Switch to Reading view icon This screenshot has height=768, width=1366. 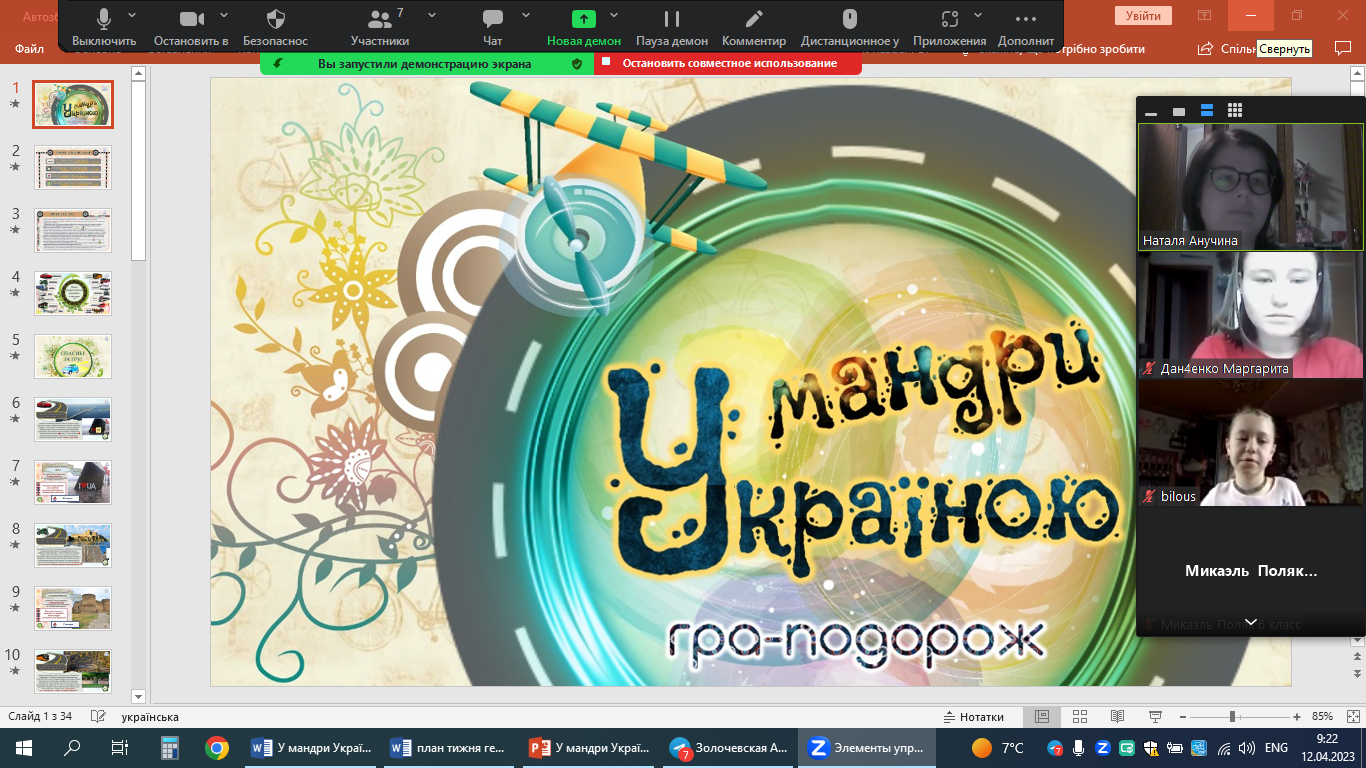tap(1117, 717)
